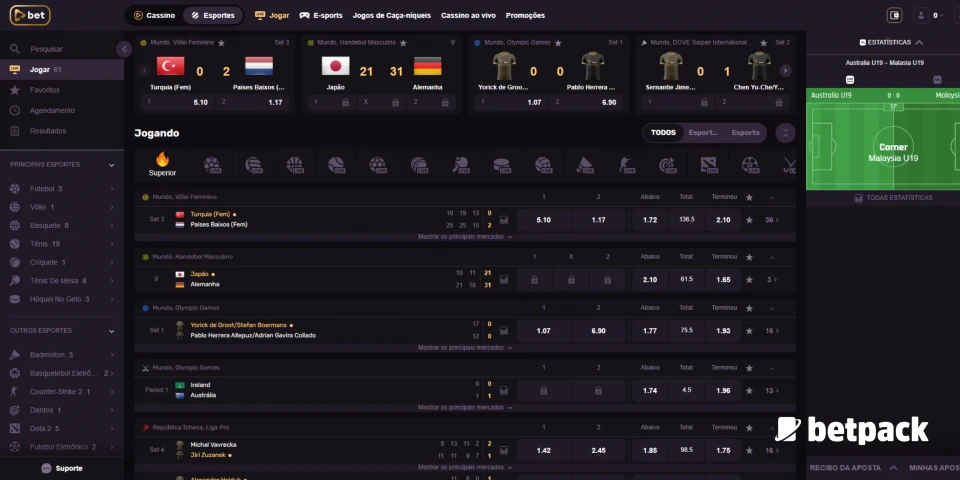Image resolution: width=960 pixels, height=480 pixels.
Task: Star the DOVE Saipan International top card
Action: [763, 43]
